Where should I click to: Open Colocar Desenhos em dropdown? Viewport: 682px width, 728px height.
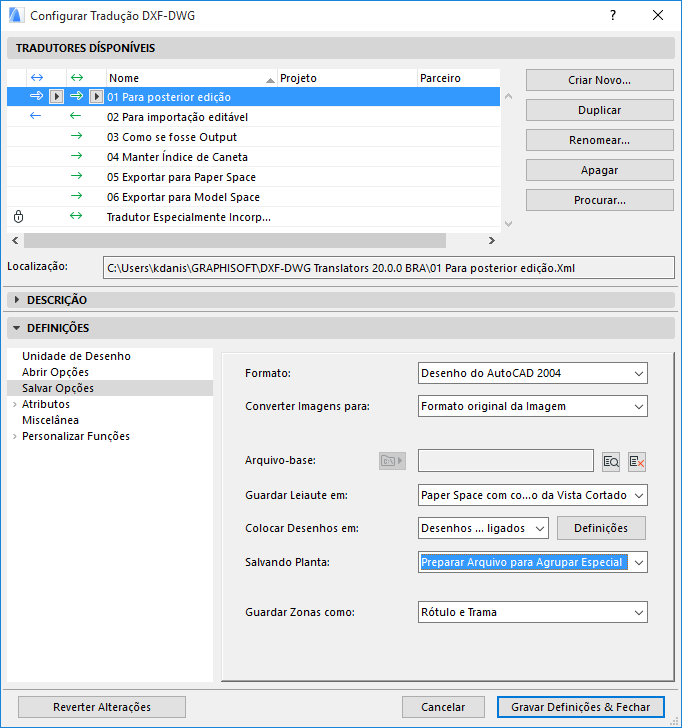483,528
